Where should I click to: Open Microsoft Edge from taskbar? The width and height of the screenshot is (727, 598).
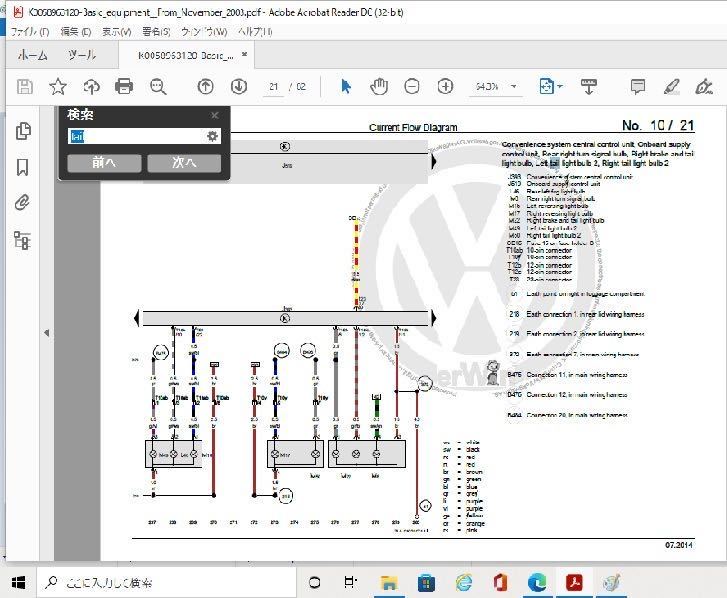click(x=537, y=583)
